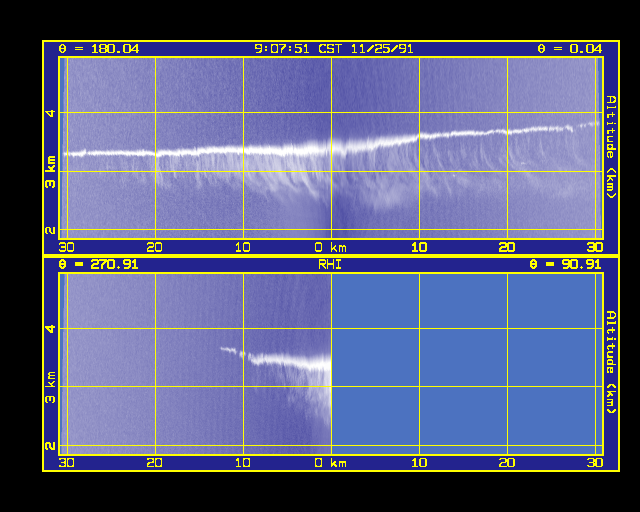Select the θ = 0.04 label
Image resolution: width=640 pixels, height=512 pixels.
click(569, 49)
